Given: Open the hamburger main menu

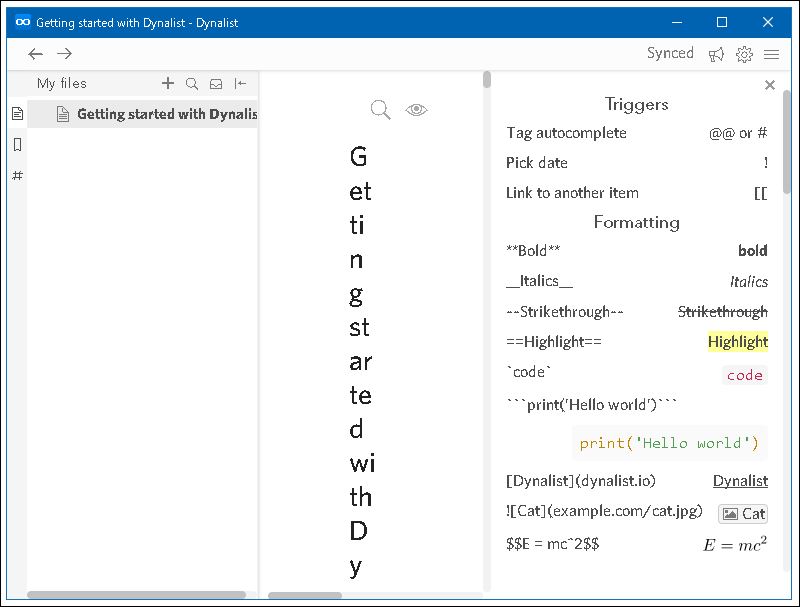Looking at the screenshot, I should (771, 54).
